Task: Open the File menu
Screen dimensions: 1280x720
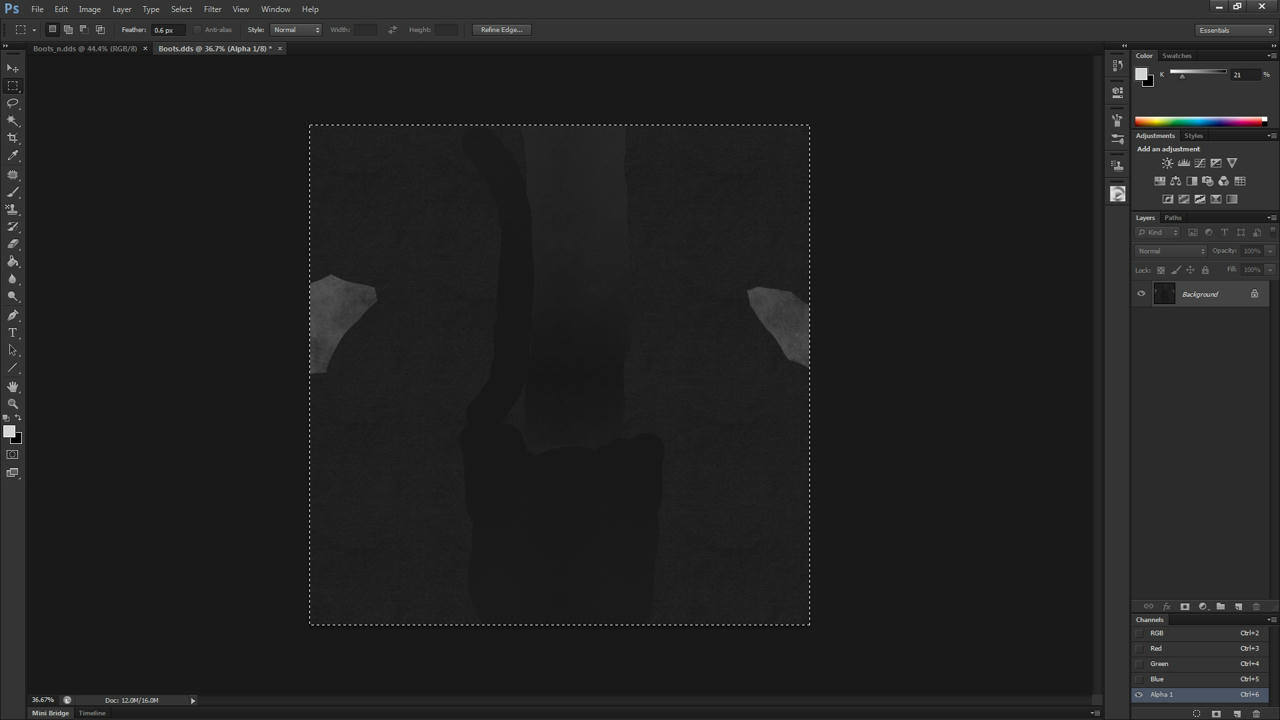Action: pos(37,9)
